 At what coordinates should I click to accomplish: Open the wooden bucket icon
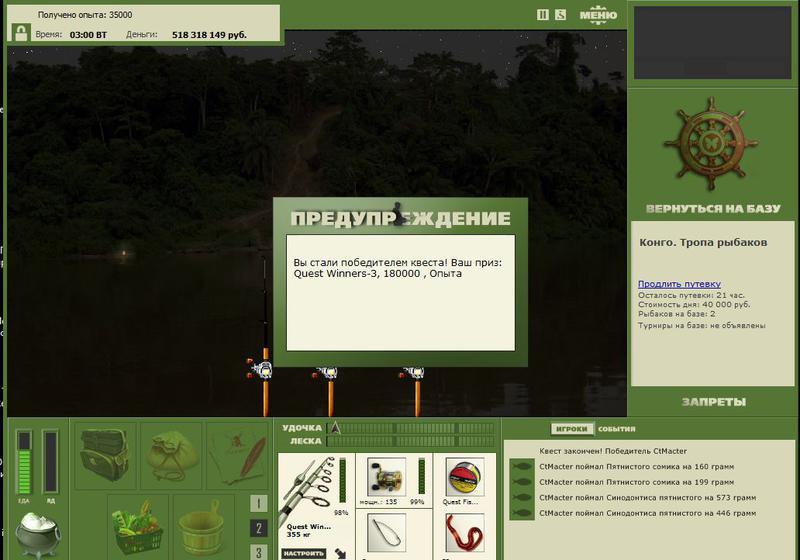coord(204,527)
